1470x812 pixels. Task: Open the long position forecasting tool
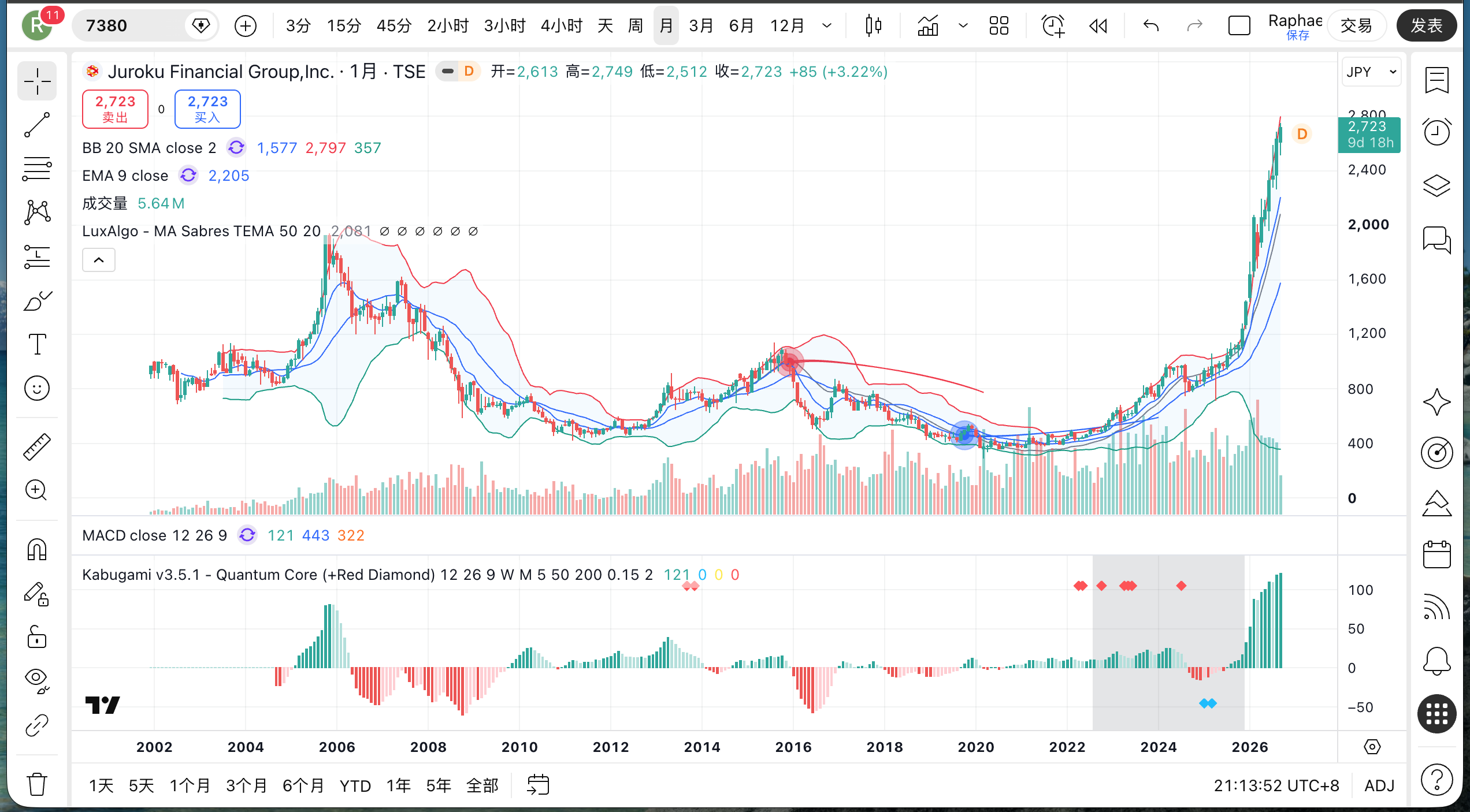click(37, 256)
